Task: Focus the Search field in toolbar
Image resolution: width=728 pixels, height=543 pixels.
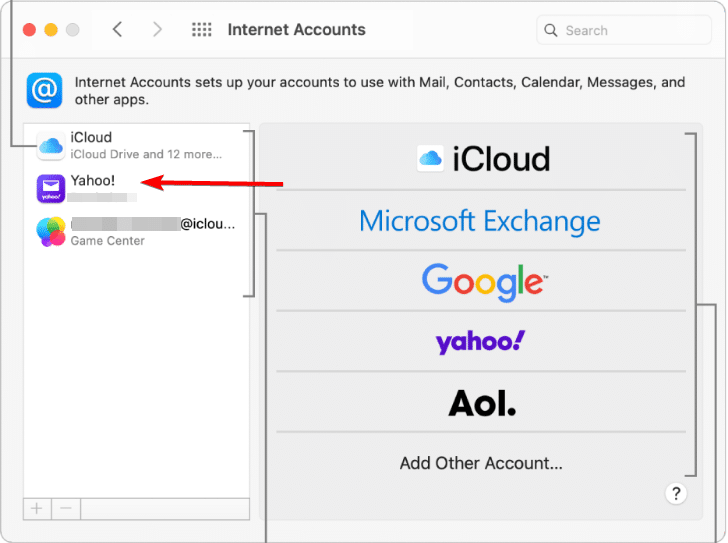Action: coord(625,30)
